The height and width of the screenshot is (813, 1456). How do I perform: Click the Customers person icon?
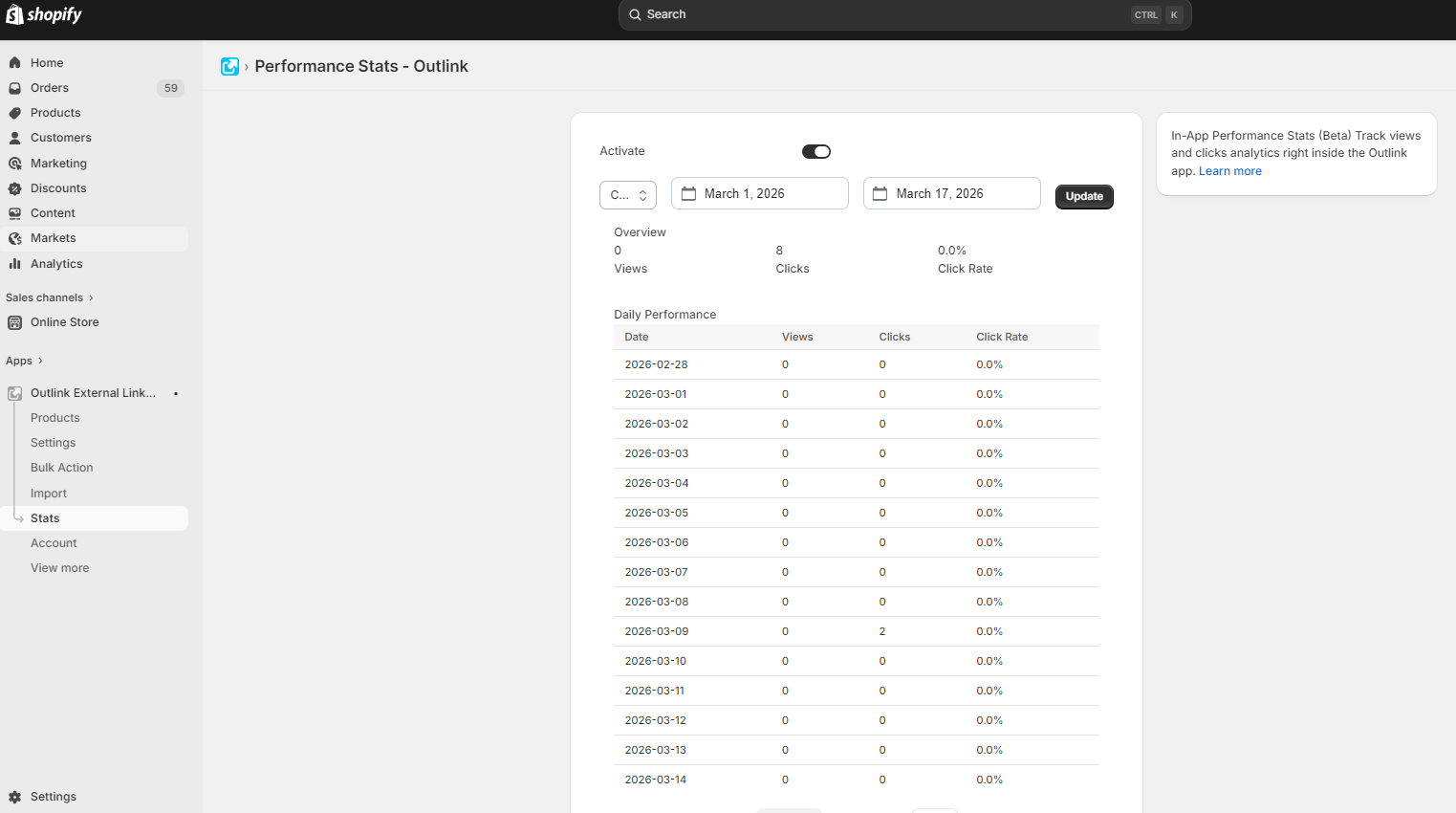14,138
